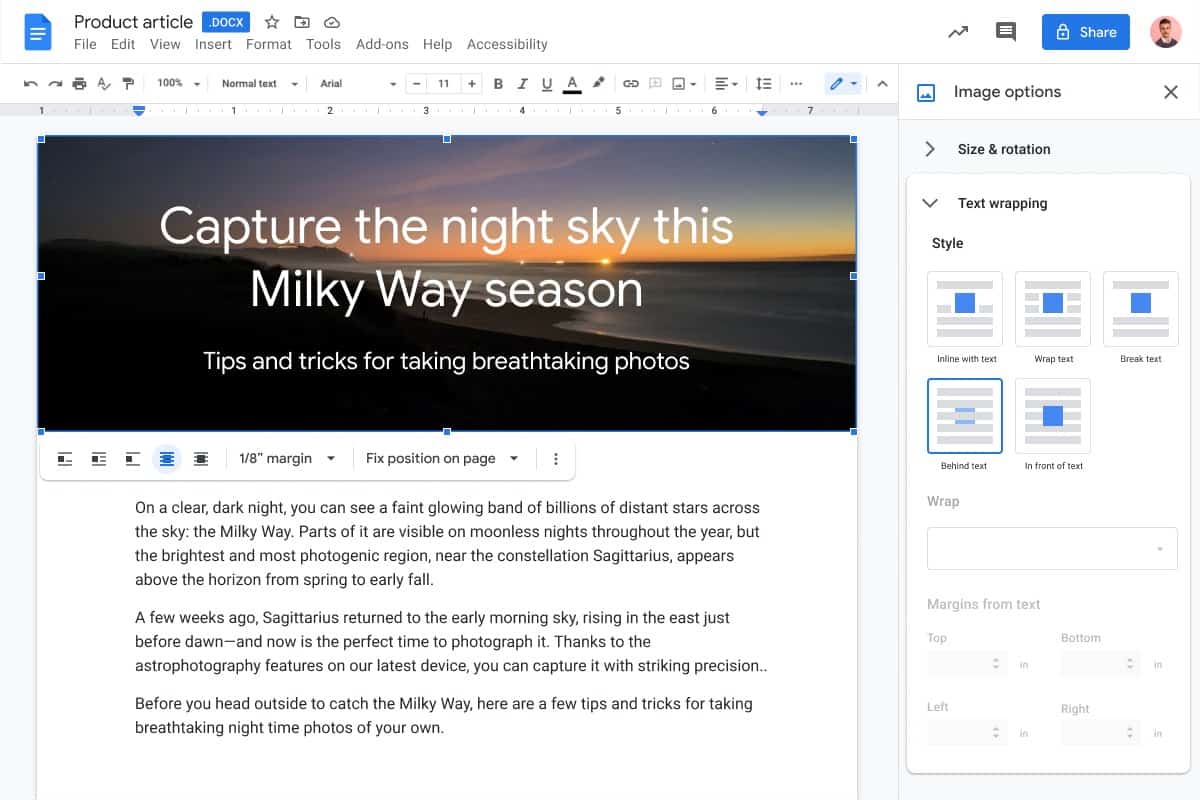This screenshot has width=1200, height=800.
Task: Open Fix position on page dropdown
Action: click(x=442, y=459)
